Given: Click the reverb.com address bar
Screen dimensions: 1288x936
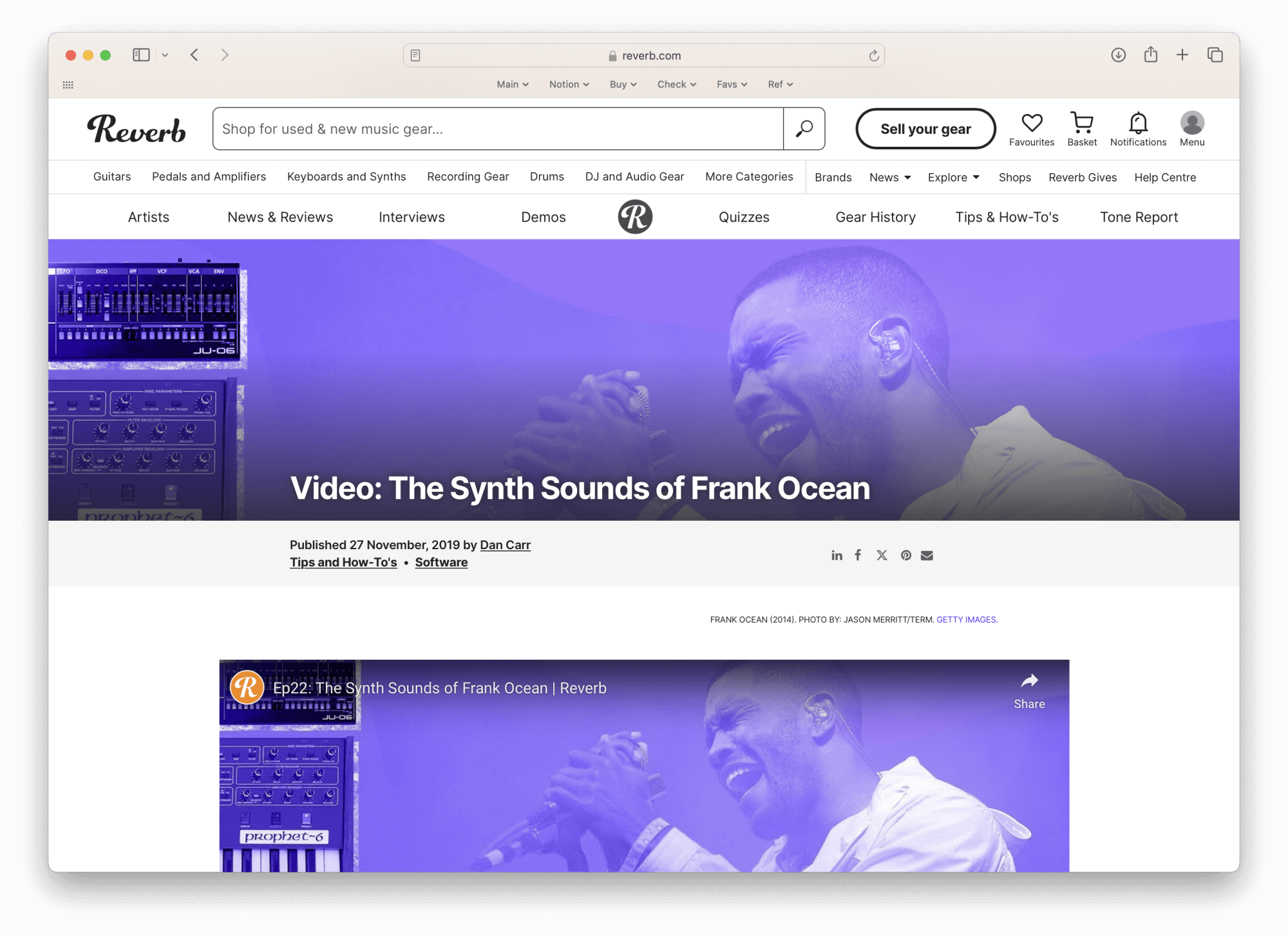Looking at the screenshot, I should tap(644, 55).
